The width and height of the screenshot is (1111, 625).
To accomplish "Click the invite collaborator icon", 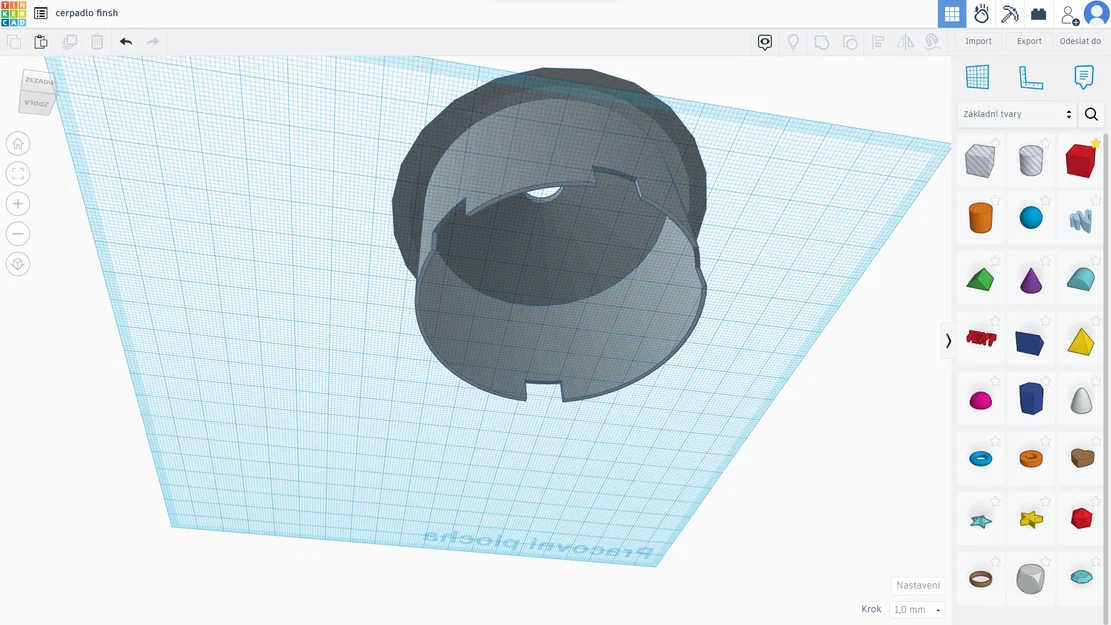I will (1069, 14).
